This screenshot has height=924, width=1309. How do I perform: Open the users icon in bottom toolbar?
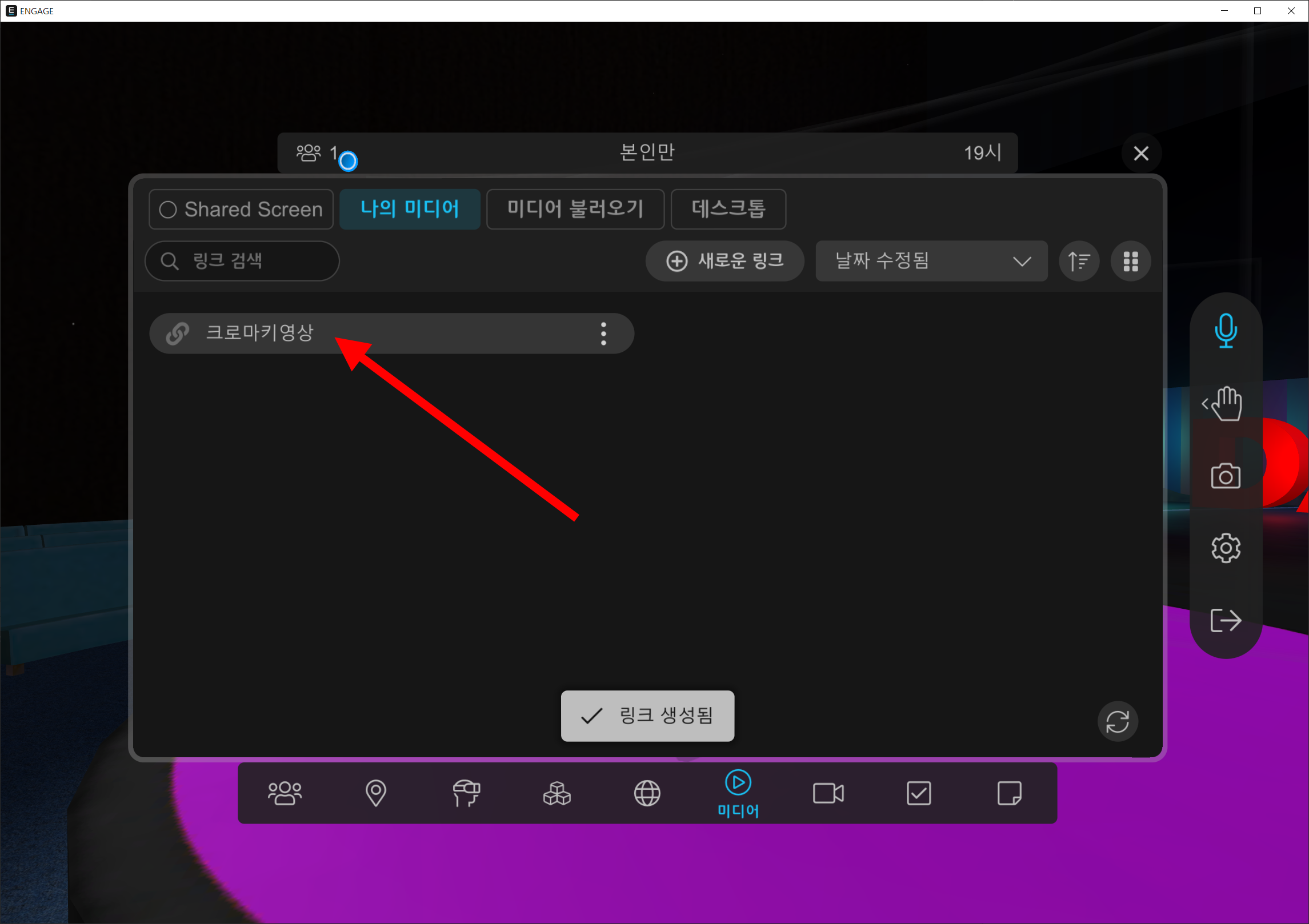pyautogui.click(x=285, y=793)
